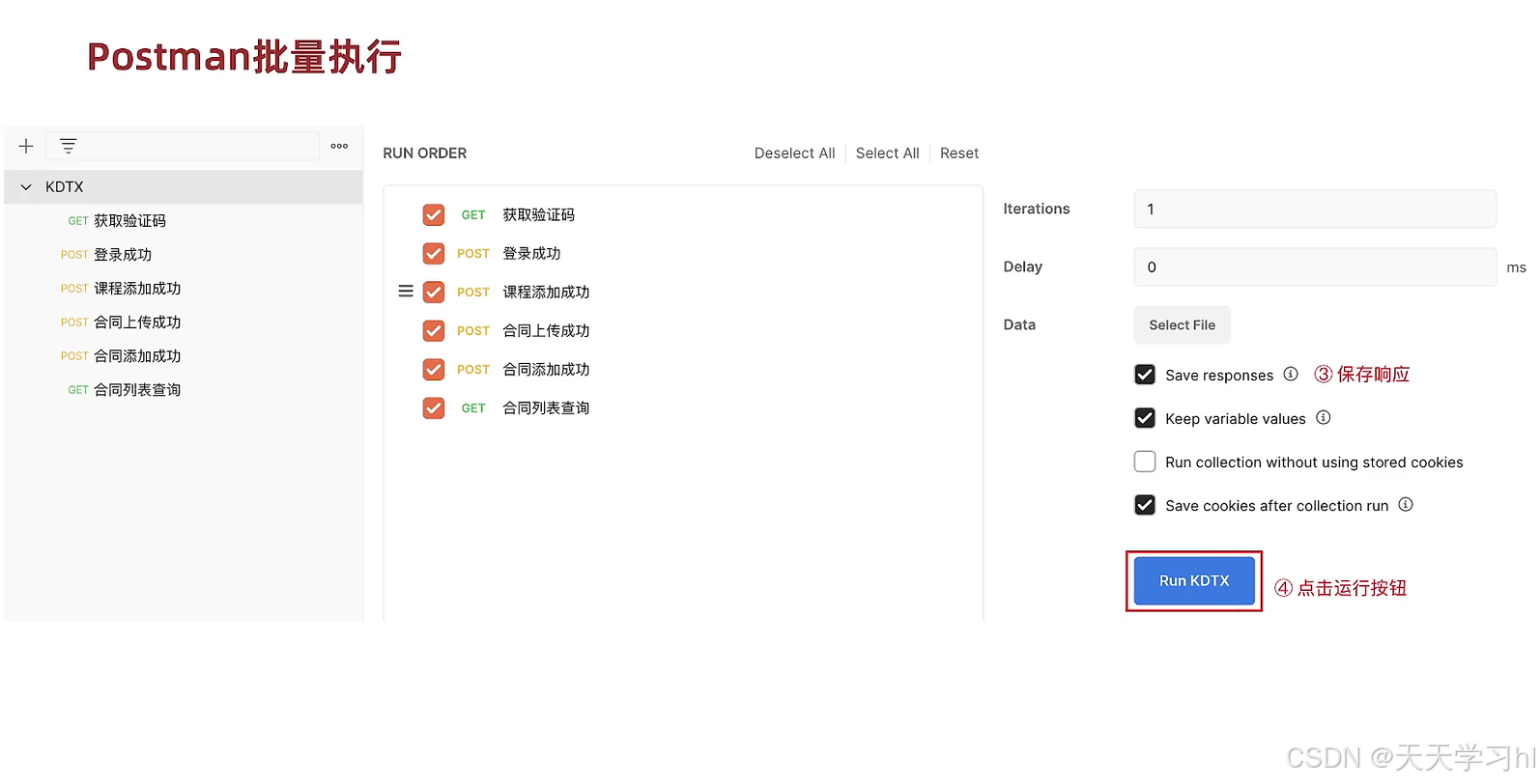Image resolution: width=1540 pixels, height=784 pixels.
Task: Click Deselect All in run order
Action: [x=794, y=154]
